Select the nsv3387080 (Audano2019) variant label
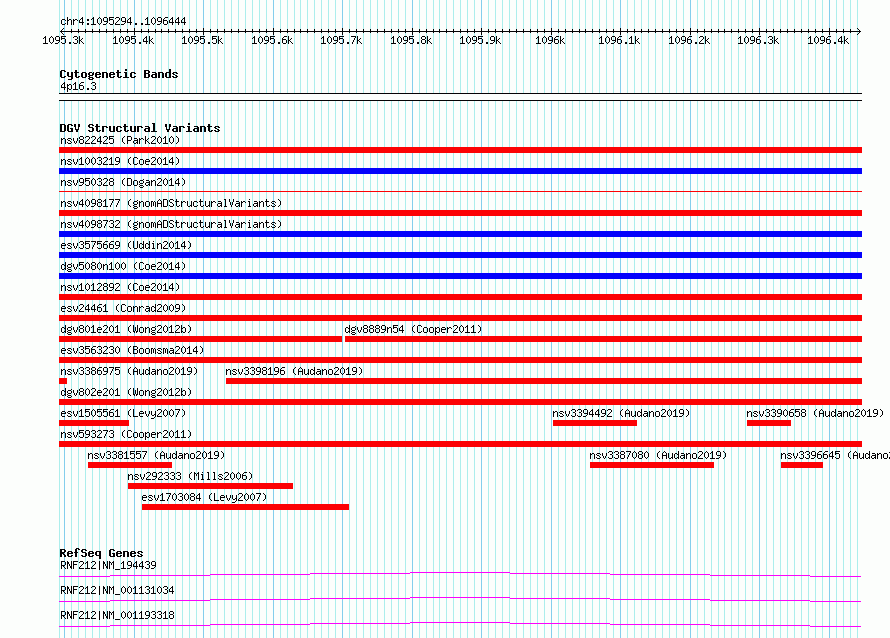 [x=658, y=455]
